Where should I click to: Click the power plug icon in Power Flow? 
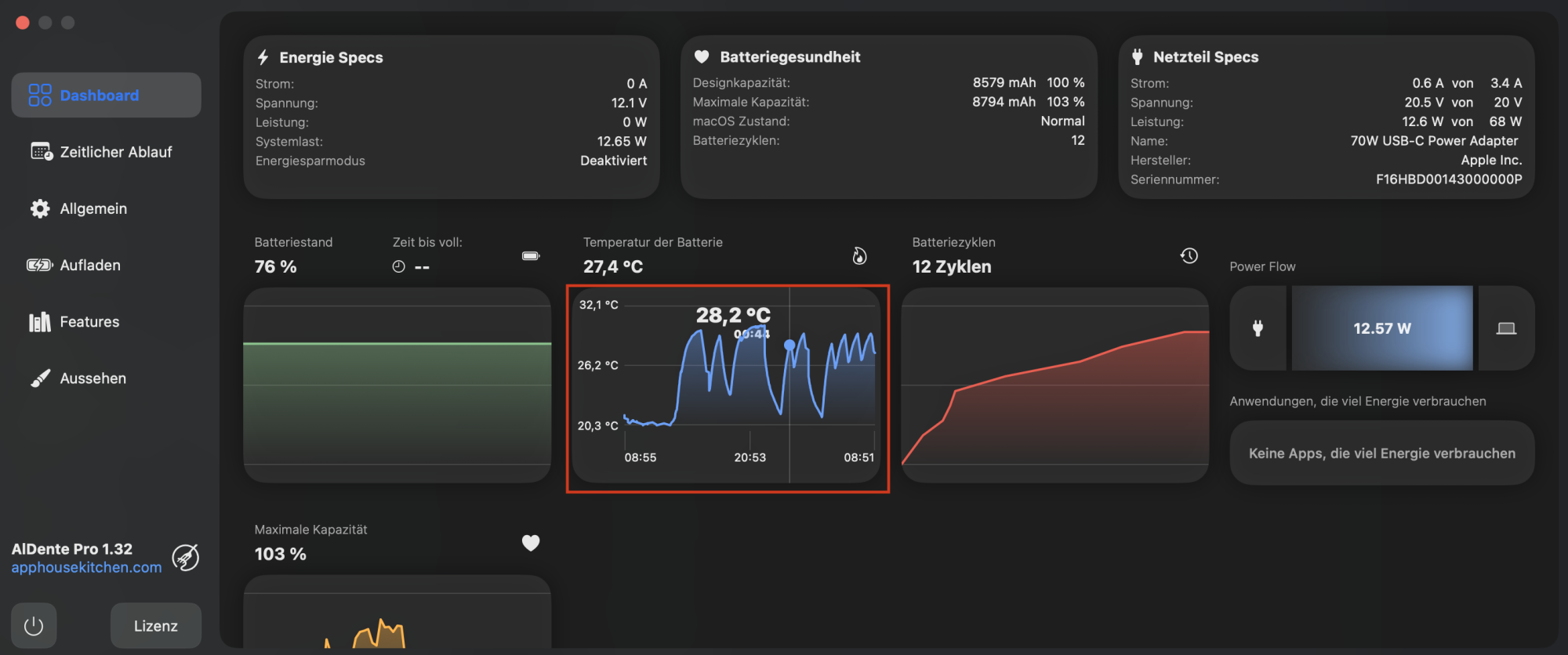tap(1258, 328)
